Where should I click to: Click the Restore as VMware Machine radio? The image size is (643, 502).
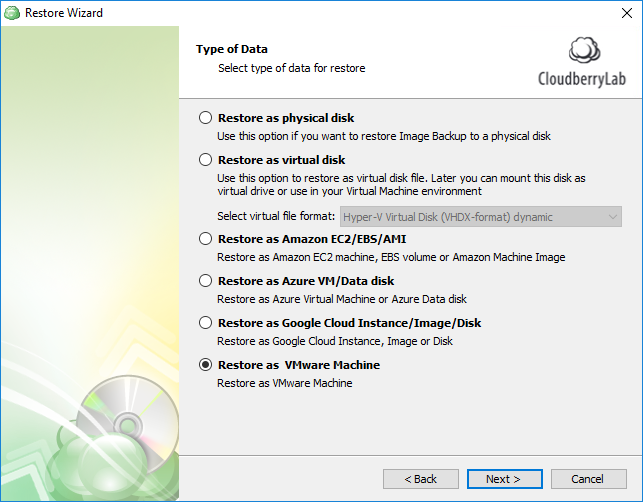click(205, 365)
